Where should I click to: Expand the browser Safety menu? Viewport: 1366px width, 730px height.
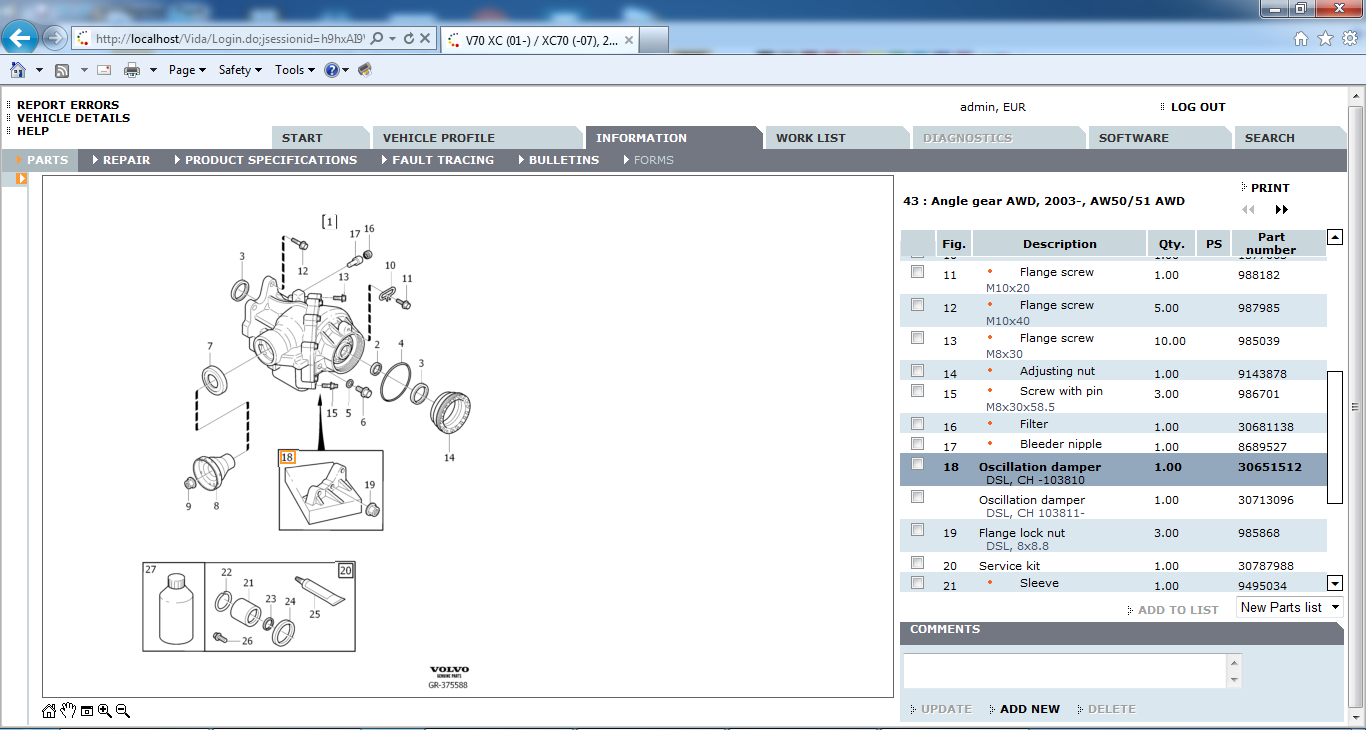(240, 70)
